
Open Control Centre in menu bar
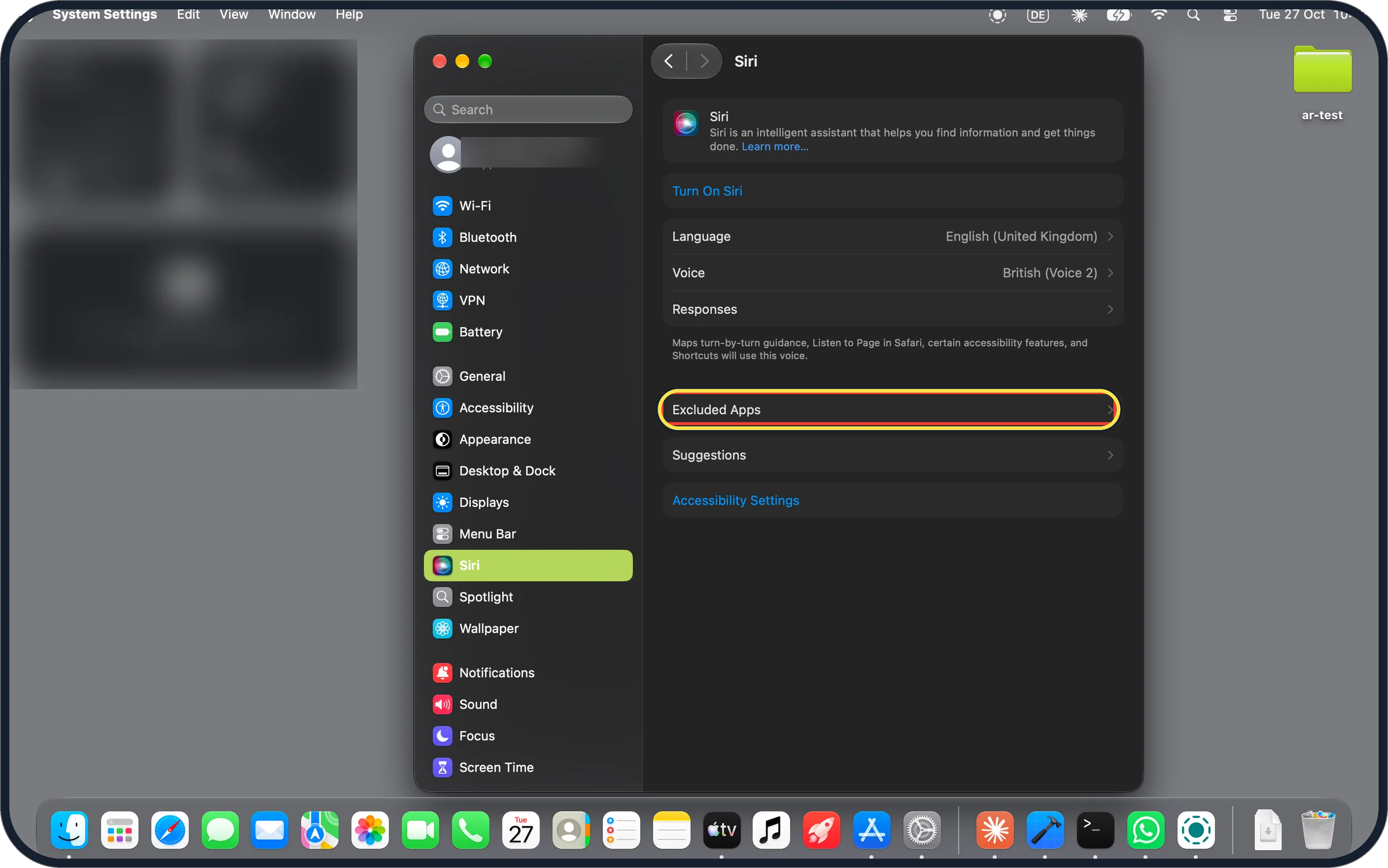pyautogui.click(x=1229, y=14)
